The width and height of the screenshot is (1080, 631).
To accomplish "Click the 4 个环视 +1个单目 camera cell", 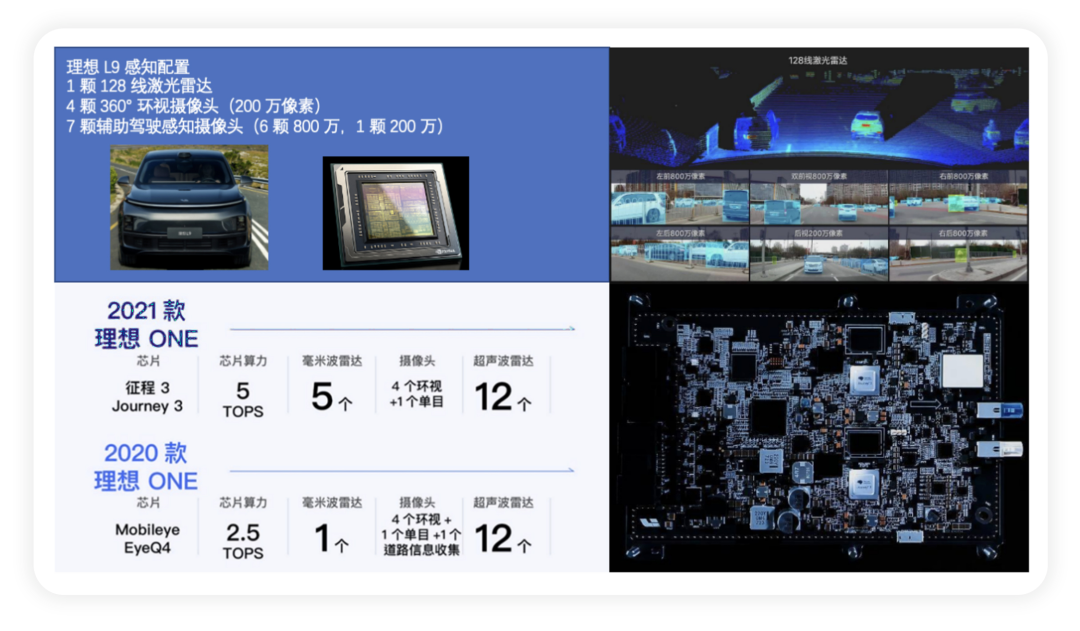I will (x=417, y=393).
